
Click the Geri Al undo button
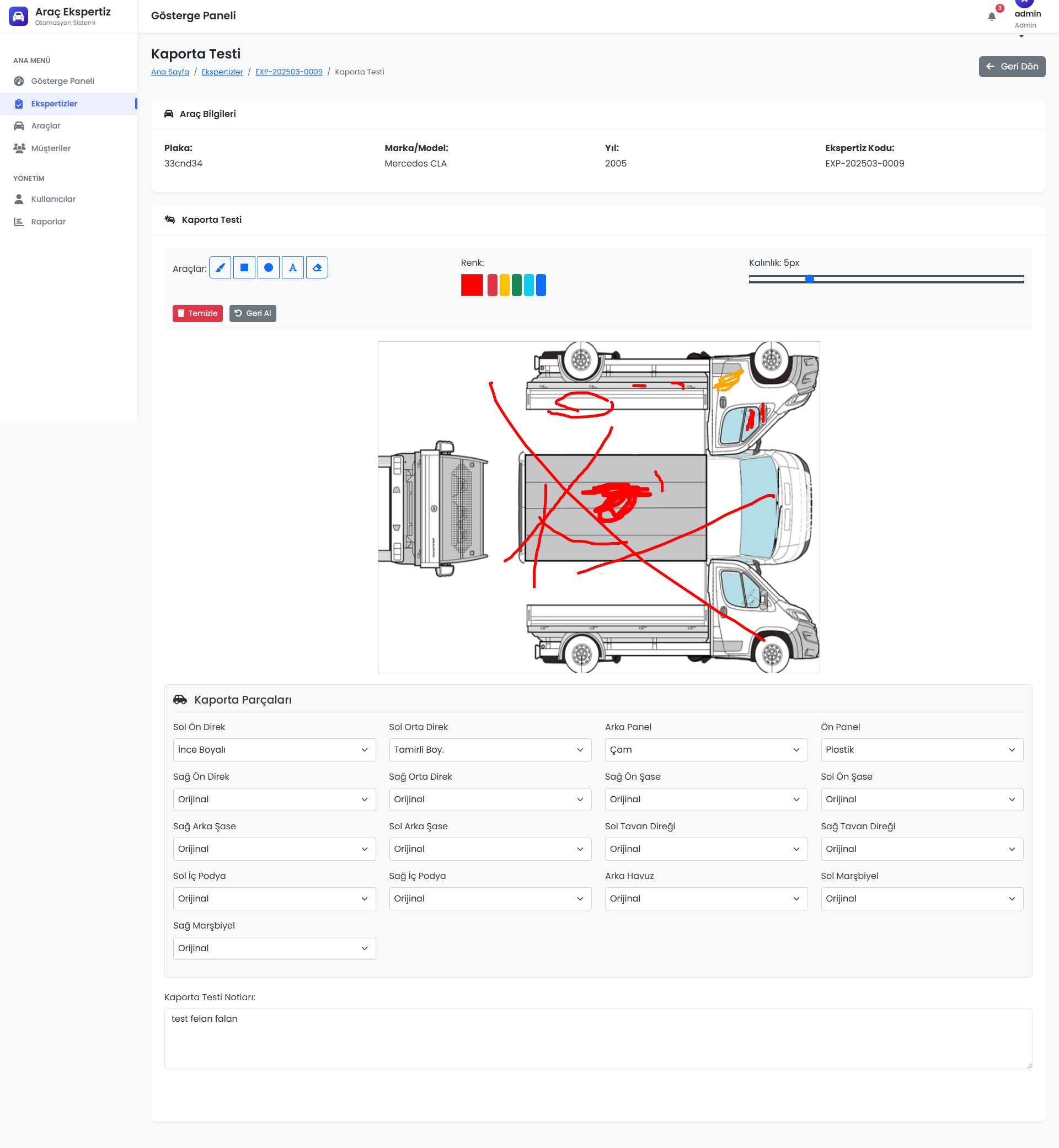pyautogui.click(x=253, y=313)
